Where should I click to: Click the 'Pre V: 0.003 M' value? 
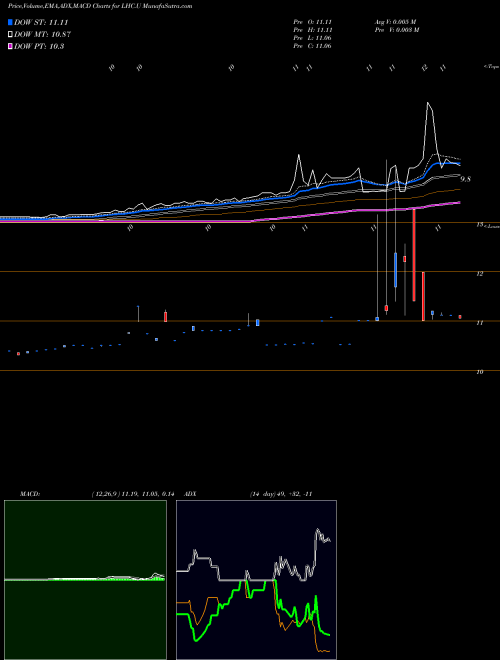(397, 30)
